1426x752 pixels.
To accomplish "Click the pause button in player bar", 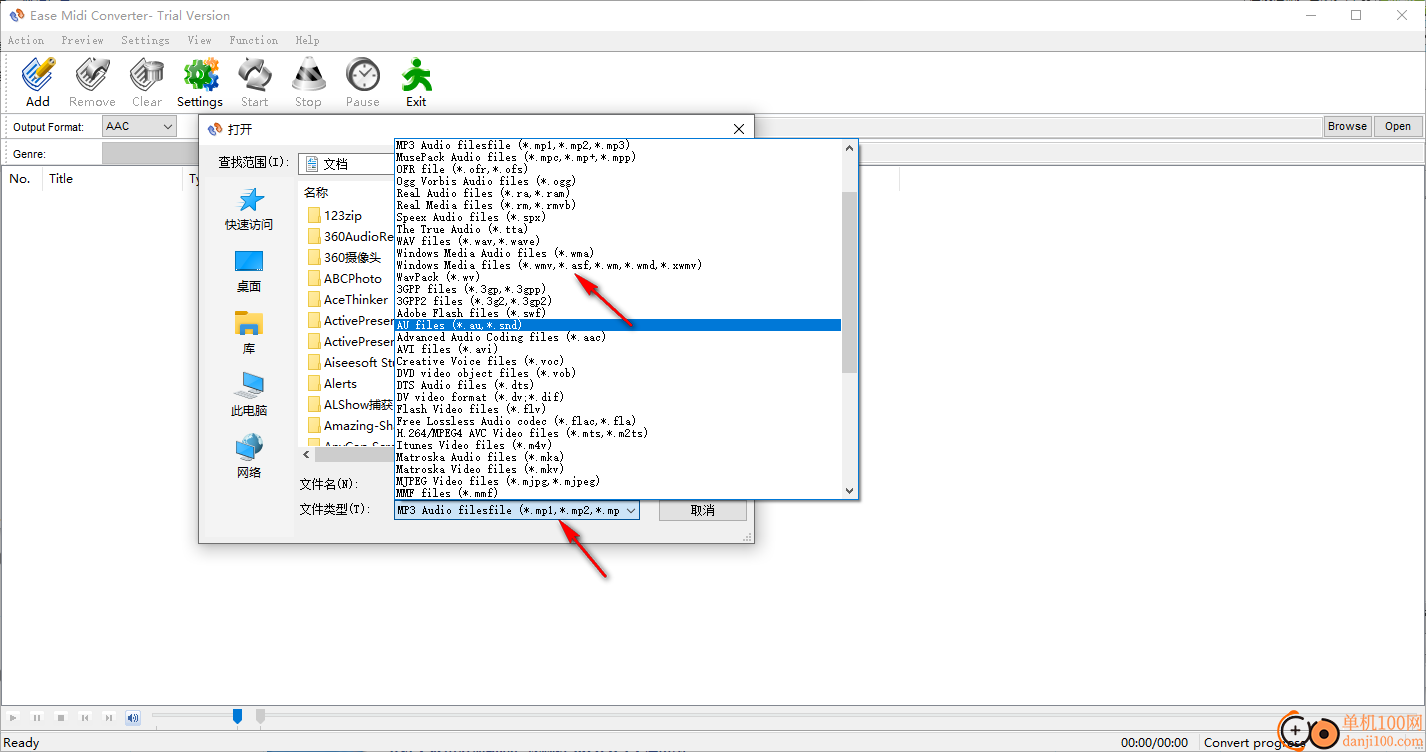I will click(37, 717).
